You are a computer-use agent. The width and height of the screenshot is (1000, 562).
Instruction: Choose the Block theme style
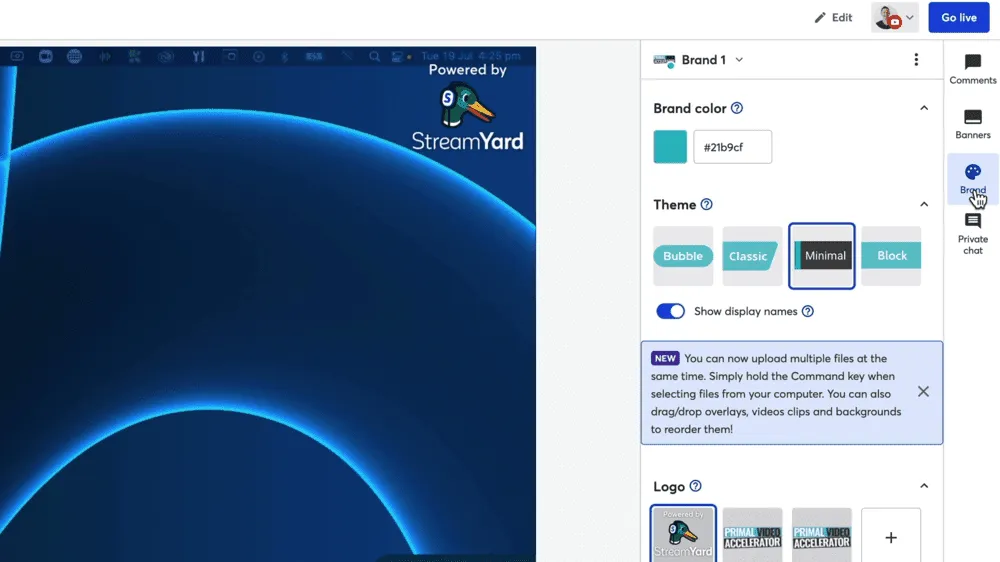coord(891,256)
